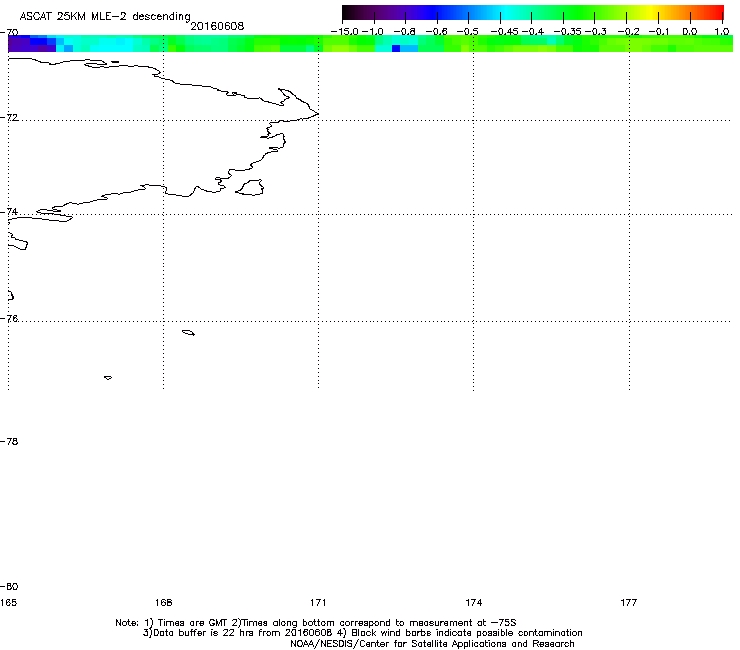Click the '-0.1' color scale label
The image size is (740, 650).
[659, 32]
